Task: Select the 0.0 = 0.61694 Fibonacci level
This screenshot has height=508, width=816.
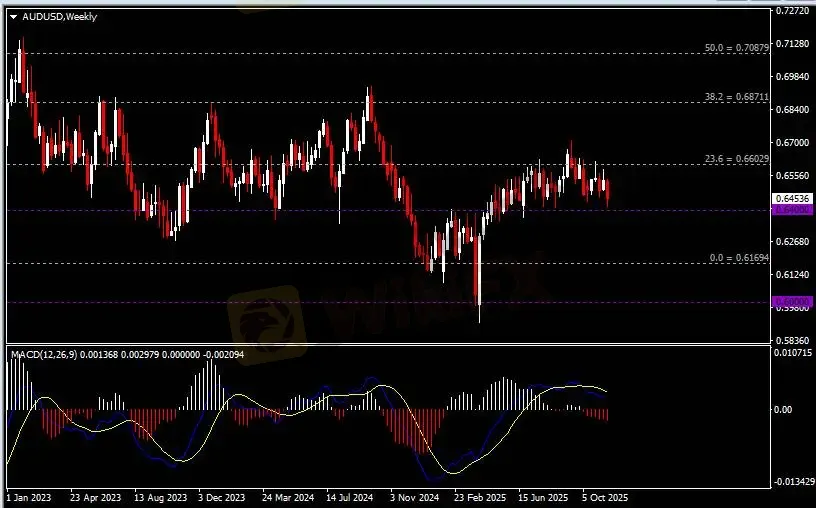Action: tap(738, 258)
